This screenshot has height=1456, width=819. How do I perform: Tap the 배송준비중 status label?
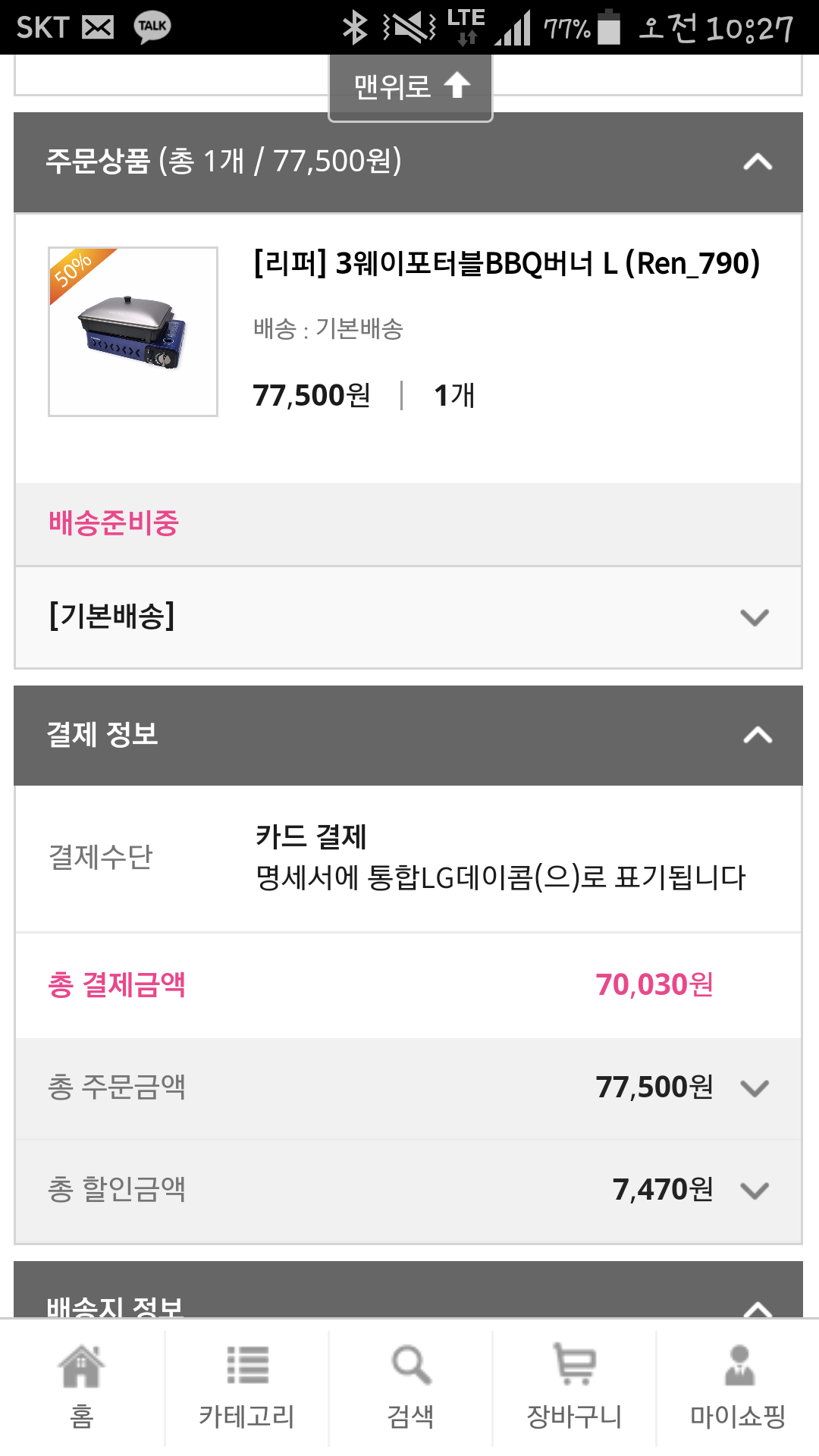coord(114,523)
